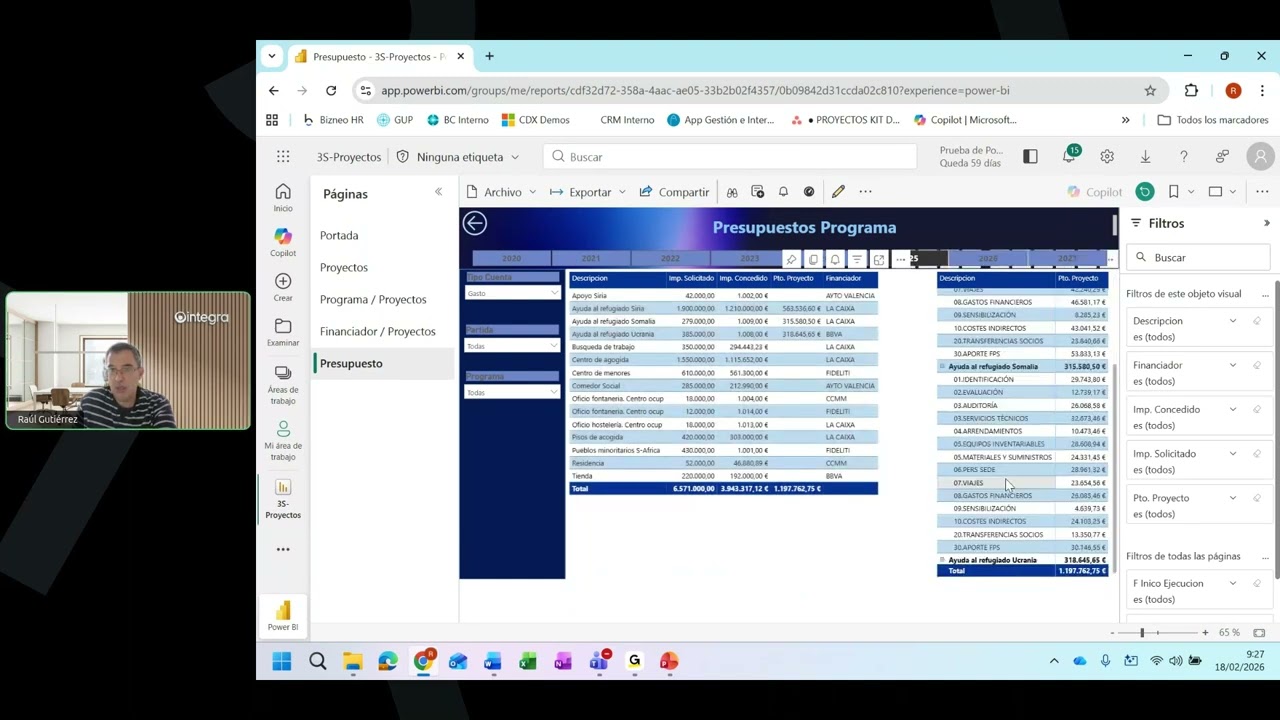Open the notifications bell with 15 badge

pyautogui.click(x=1070, y=156)
